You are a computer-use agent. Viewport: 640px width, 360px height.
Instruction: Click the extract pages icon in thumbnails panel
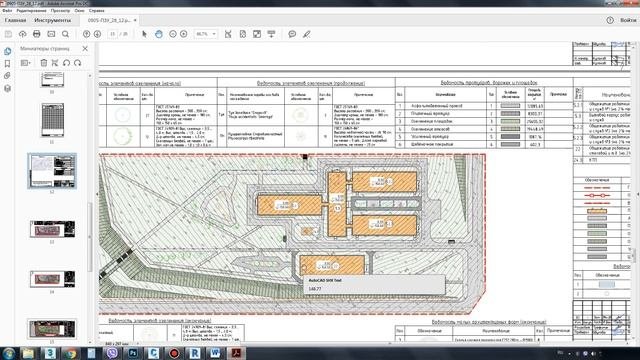55,63
